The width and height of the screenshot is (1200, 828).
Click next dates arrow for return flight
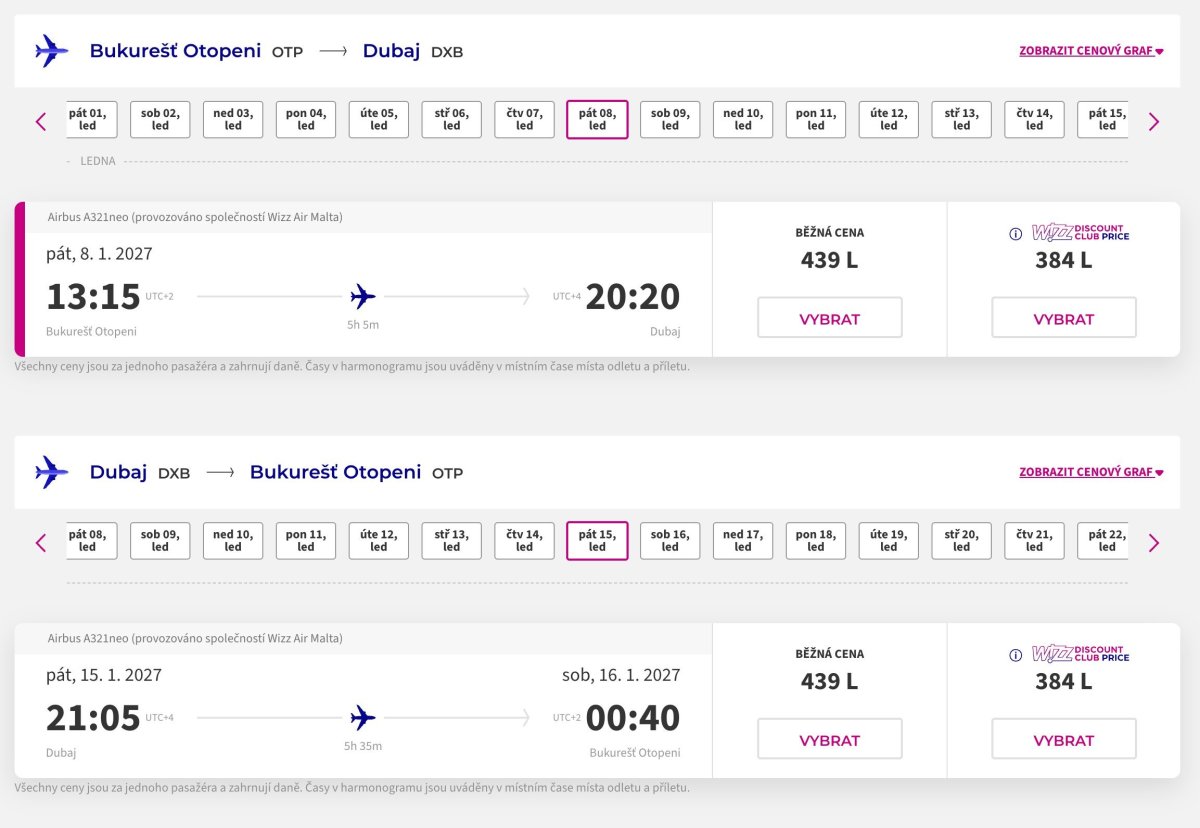(1154, 543)
